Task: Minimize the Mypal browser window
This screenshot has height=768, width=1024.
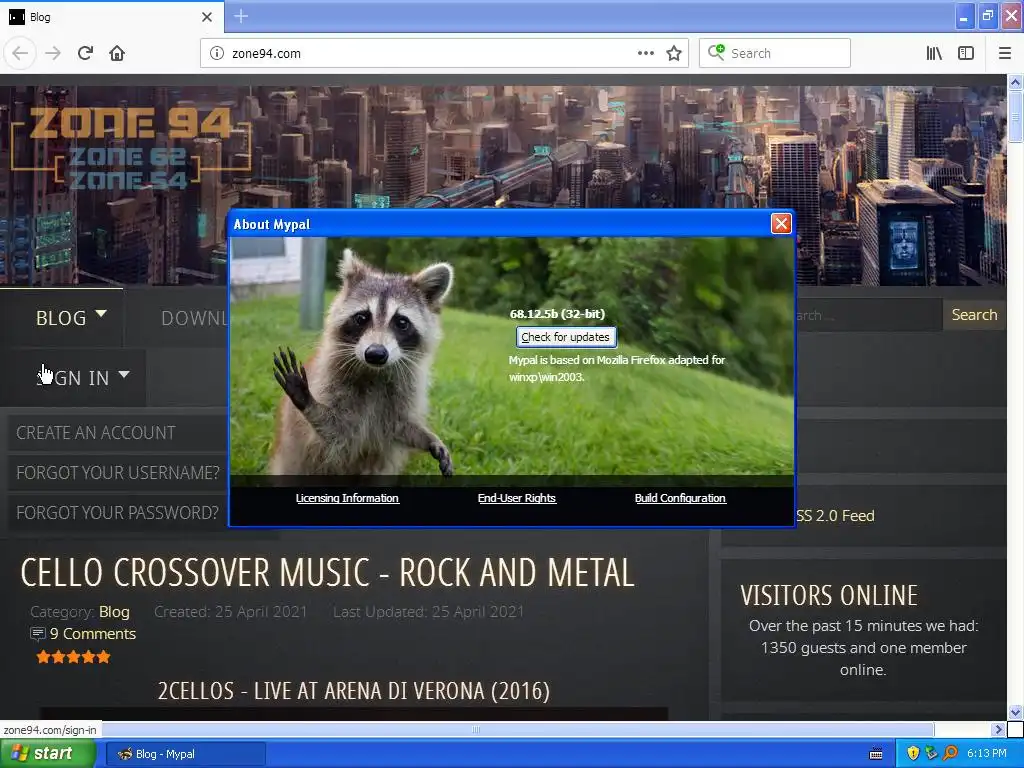Action: tap(964, 16)
